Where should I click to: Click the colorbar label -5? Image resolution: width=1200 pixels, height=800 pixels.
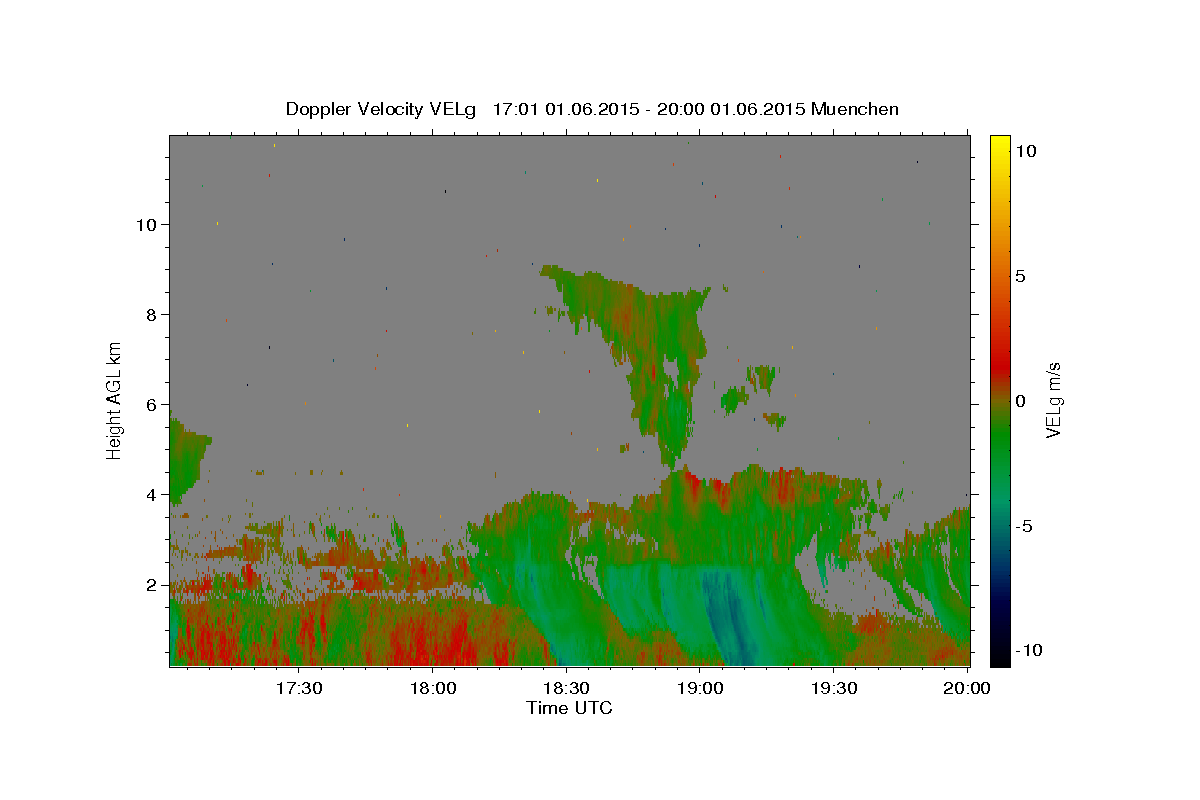(1024, 526)
